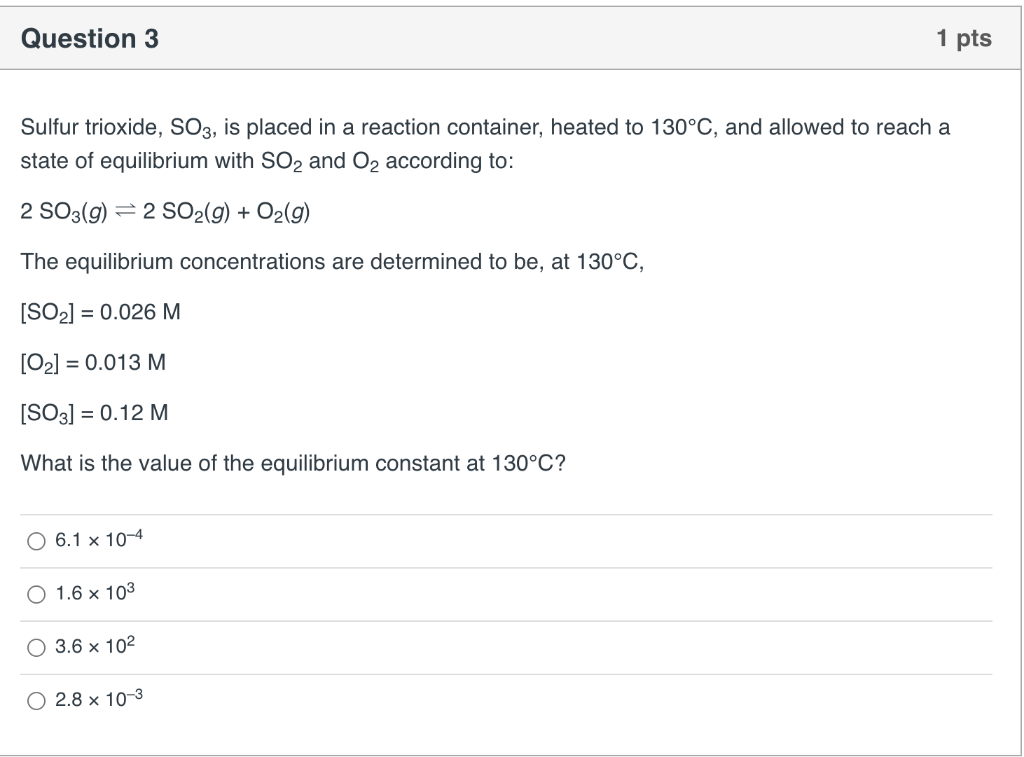Choose the 1.6 × 10³ radio button
The width and height of the screenshot is (1024, 757).
[37, 594]
